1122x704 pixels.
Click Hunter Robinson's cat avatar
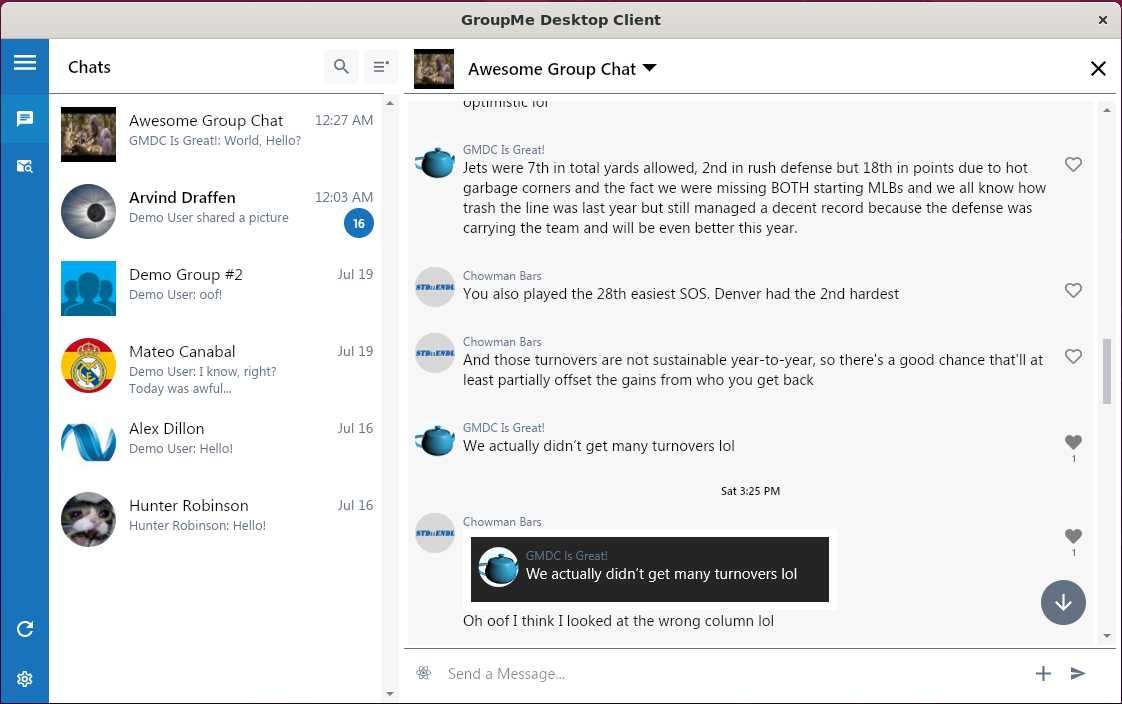pos(88,519)
